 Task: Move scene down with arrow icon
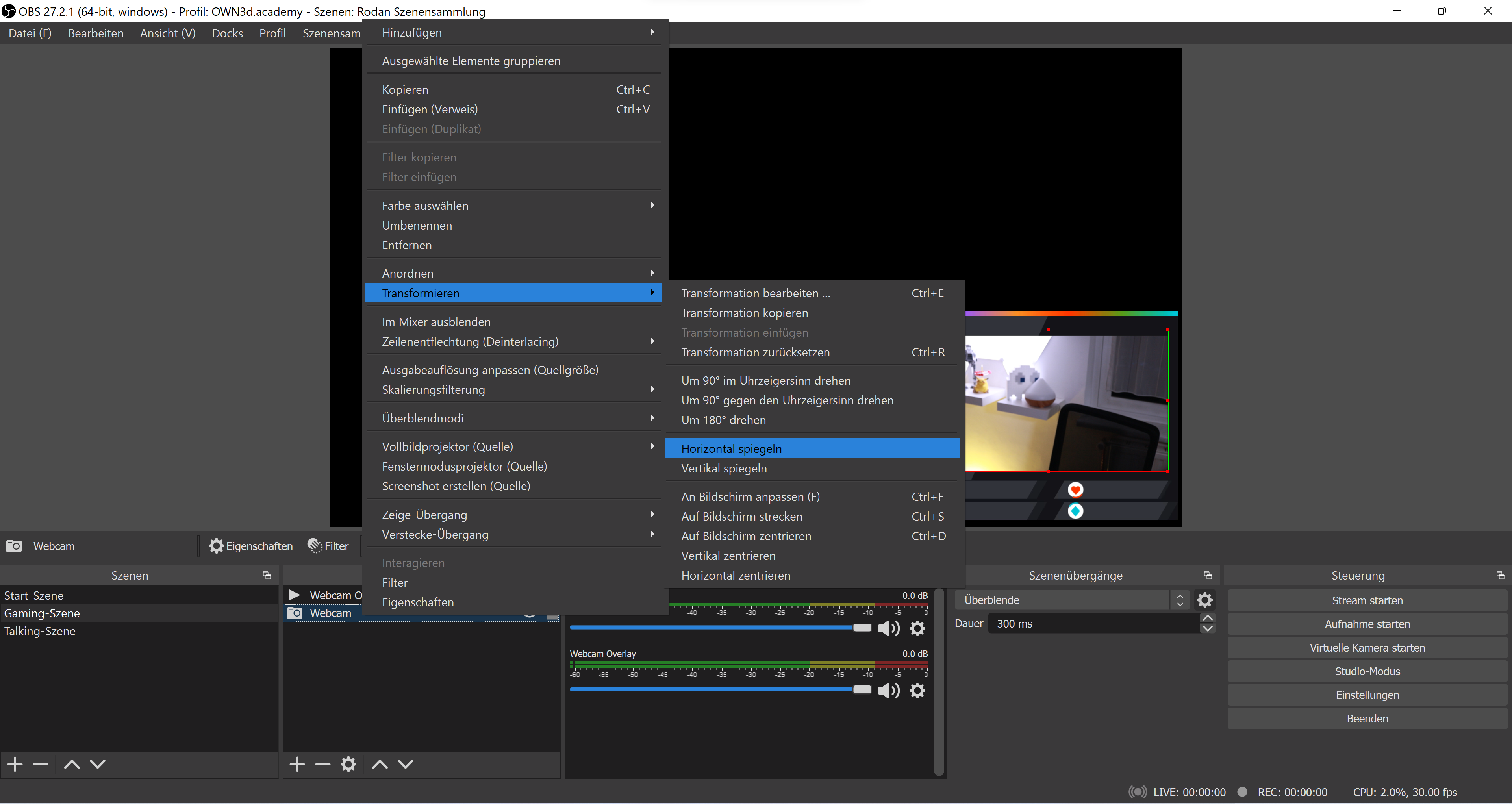[x=97, y=764]
